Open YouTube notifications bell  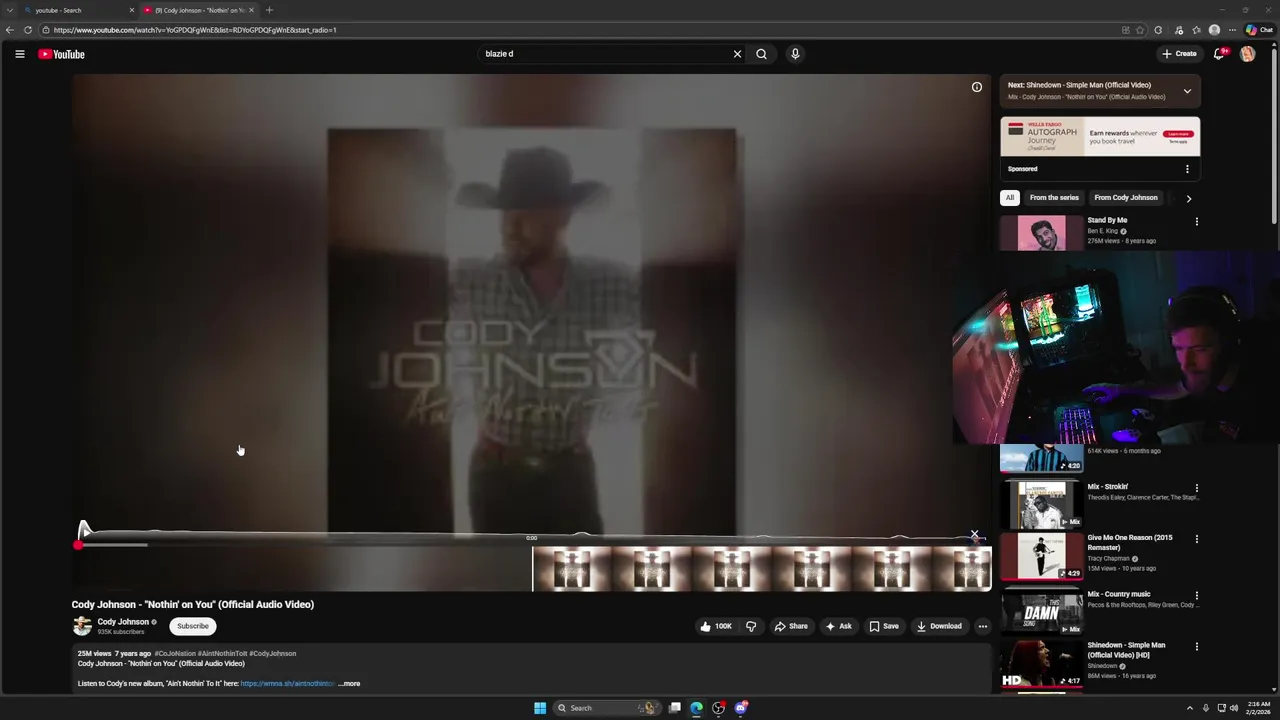[x=1219, y=54]
